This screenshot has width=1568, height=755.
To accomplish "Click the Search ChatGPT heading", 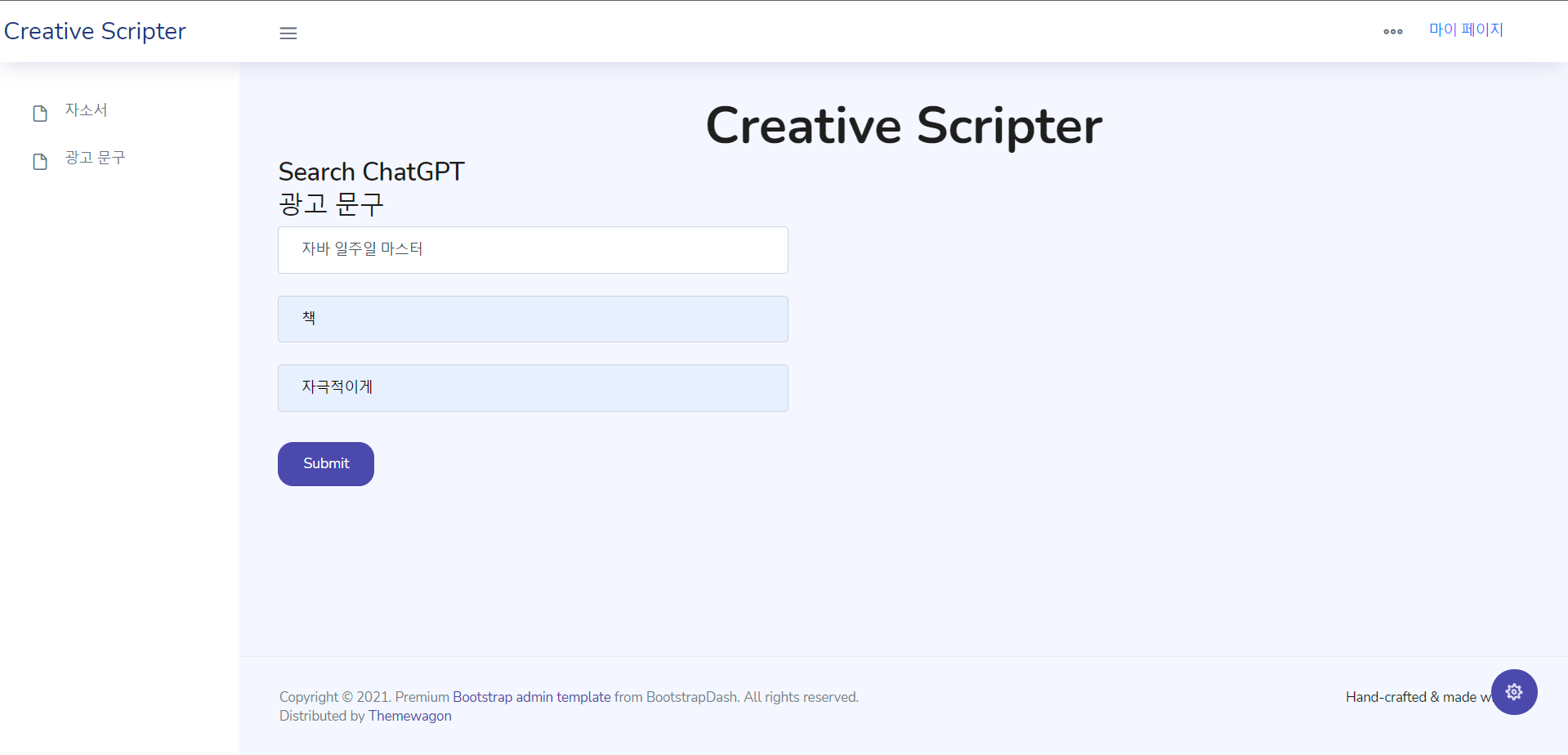I will point(372,172).
